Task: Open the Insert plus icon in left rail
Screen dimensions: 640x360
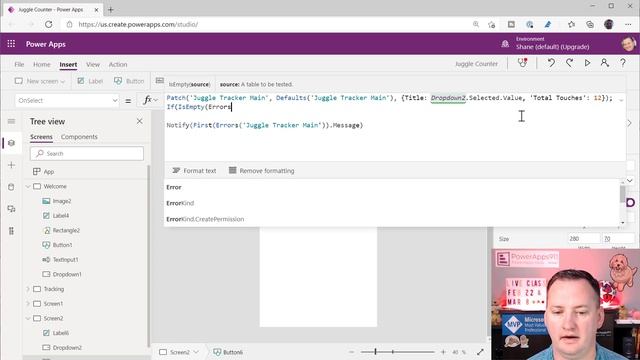Action: 11,165
